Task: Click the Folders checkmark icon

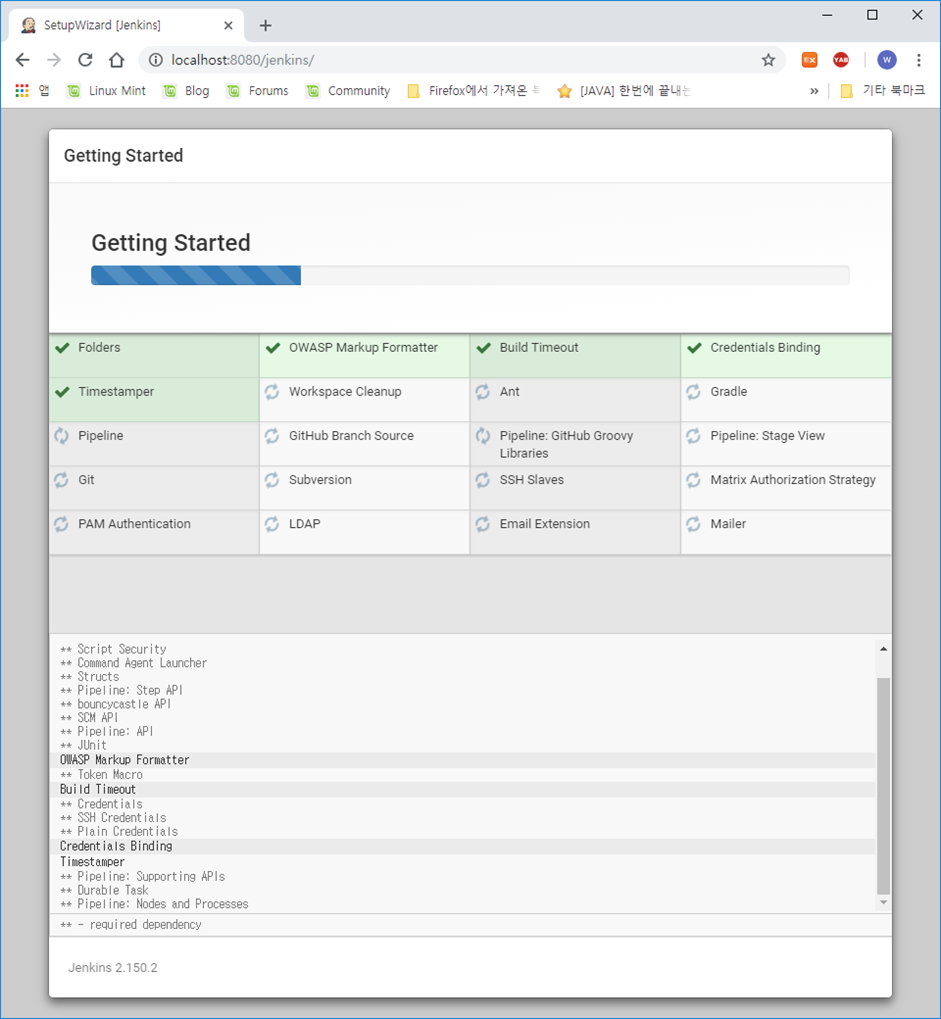Action: pyautogui.click(x=62, y=348)
